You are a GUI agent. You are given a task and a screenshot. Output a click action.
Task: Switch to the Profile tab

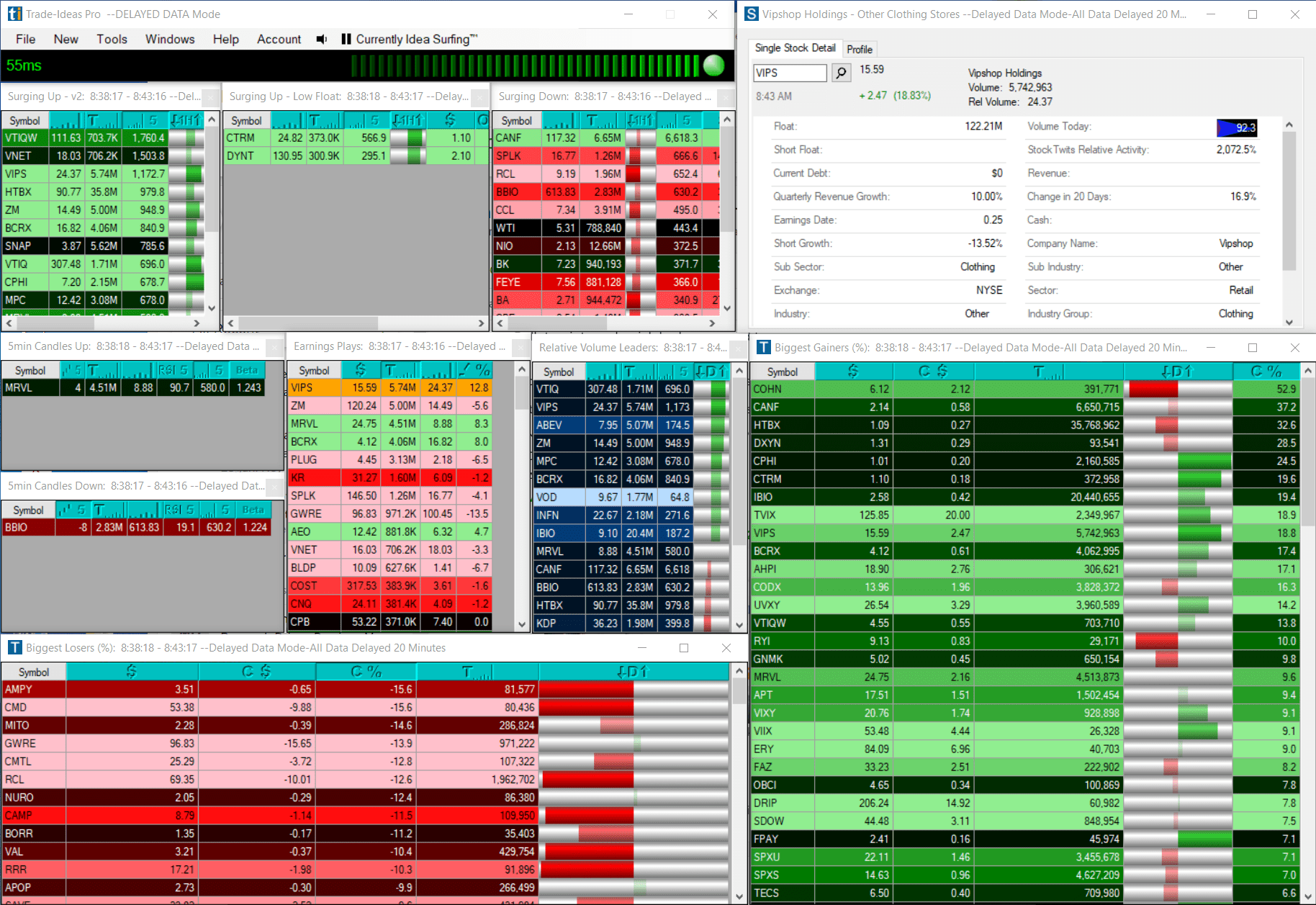(860, 49)
